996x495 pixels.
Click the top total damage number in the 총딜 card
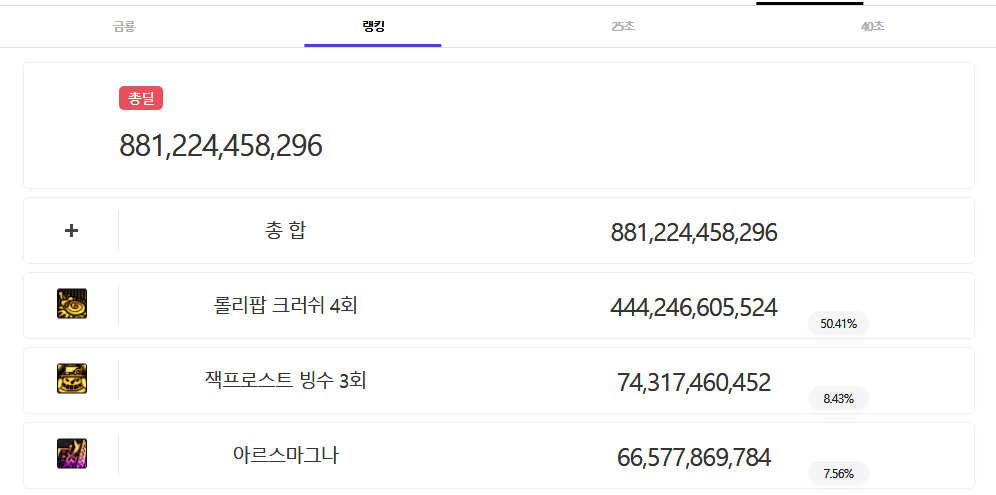pos(221,146)
